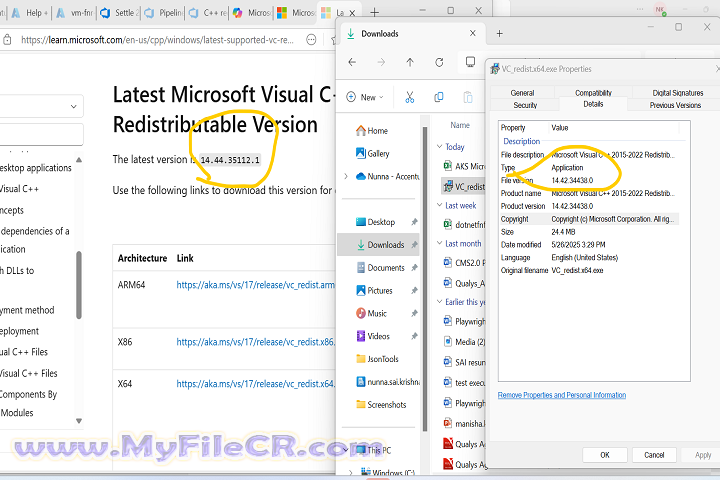Screen dimensions: 720x480
Task: Open the ARM64 vc_redist download link
Action: tap(256, 285)
